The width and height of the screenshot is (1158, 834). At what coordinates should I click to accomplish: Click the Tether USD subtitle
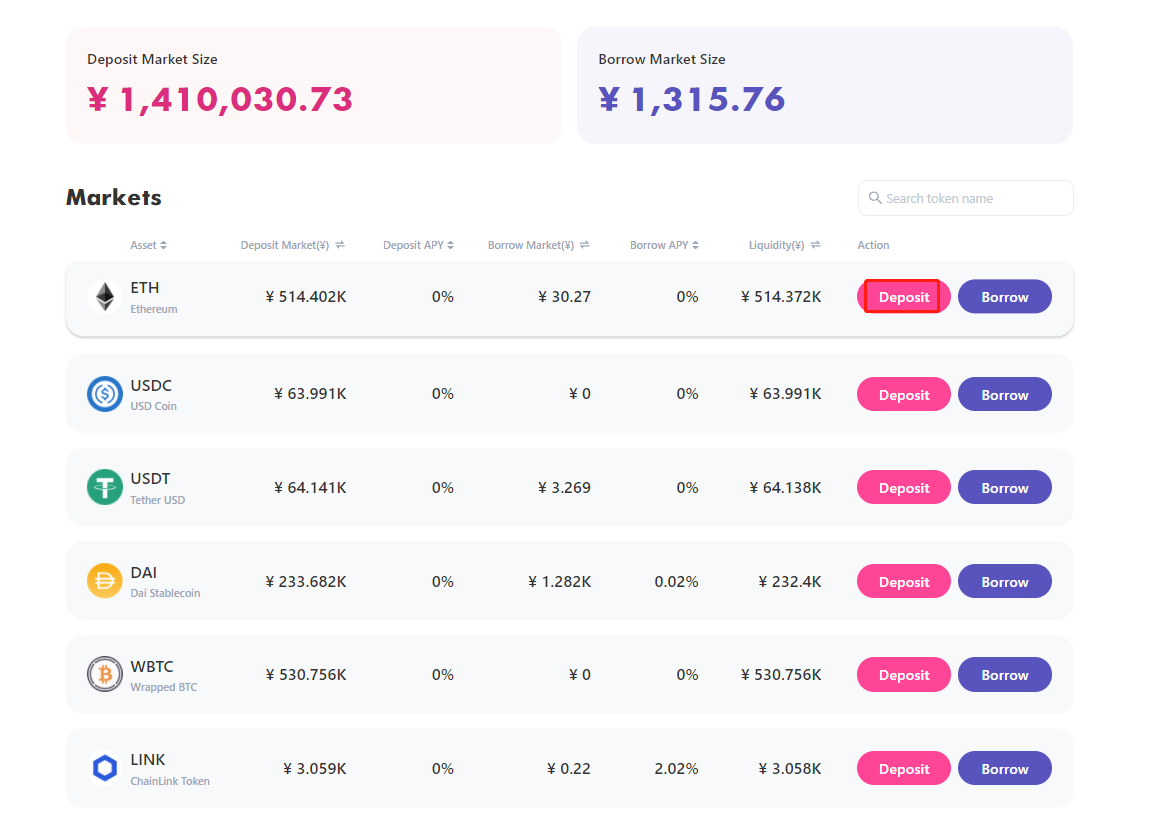click(157, 500)
